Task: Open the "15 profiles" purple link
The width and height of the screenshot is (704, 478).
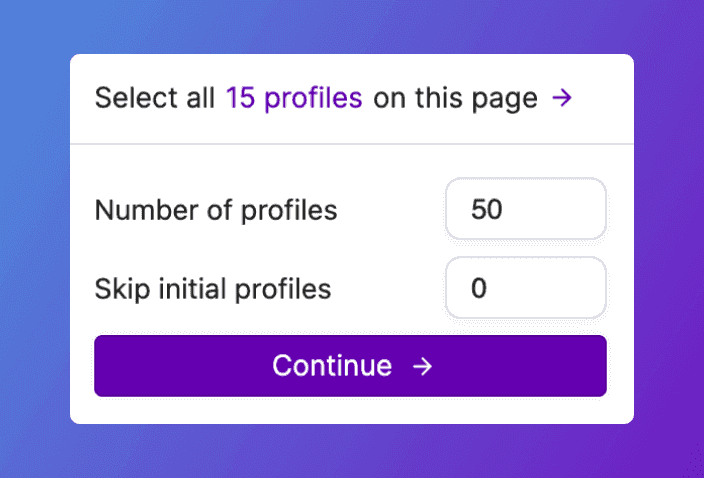Action: click(x=294, y=98)
